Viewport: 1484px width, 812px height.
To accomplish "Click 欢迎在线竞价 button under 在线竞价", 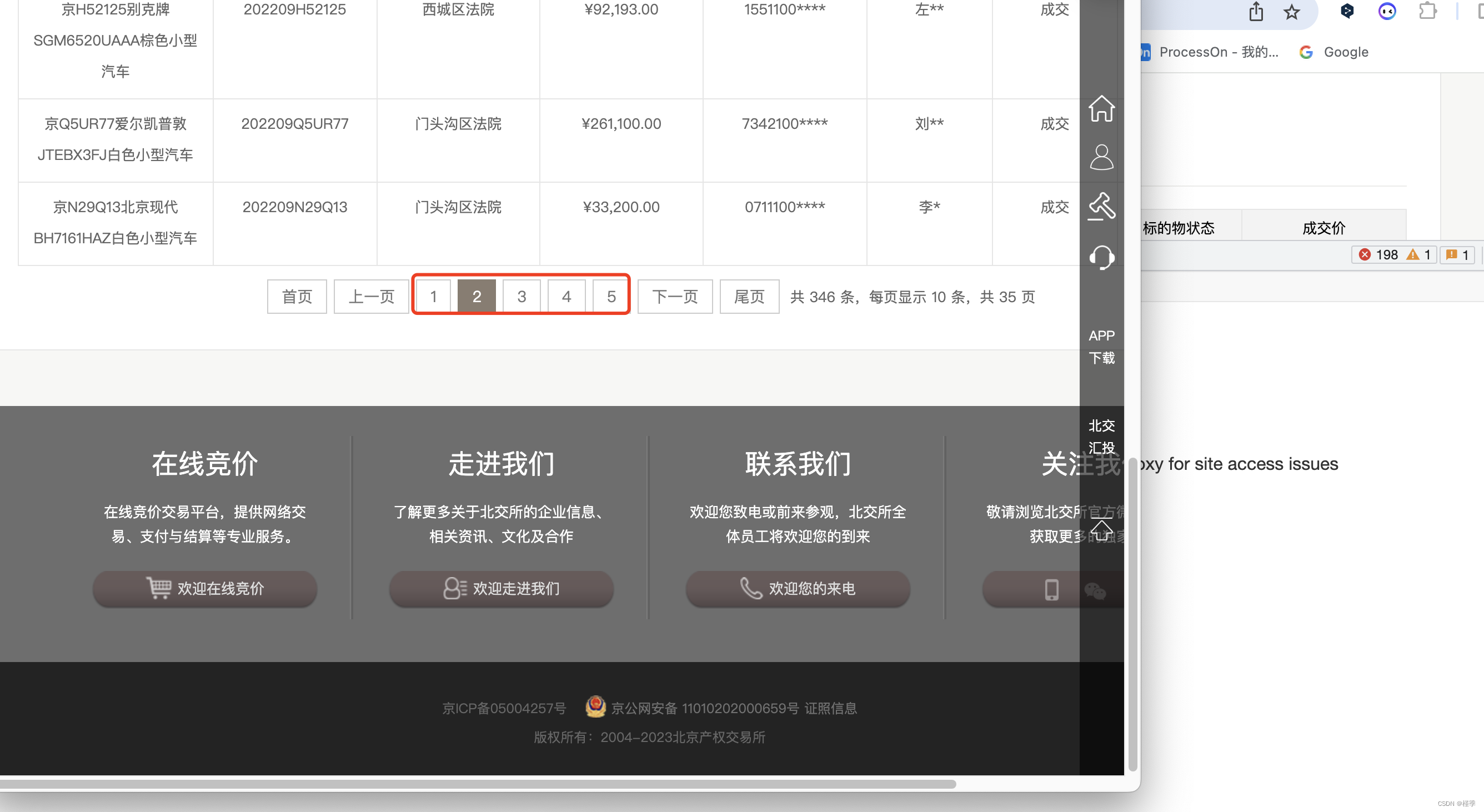I will pyautogui.click(x=204, y=589).
